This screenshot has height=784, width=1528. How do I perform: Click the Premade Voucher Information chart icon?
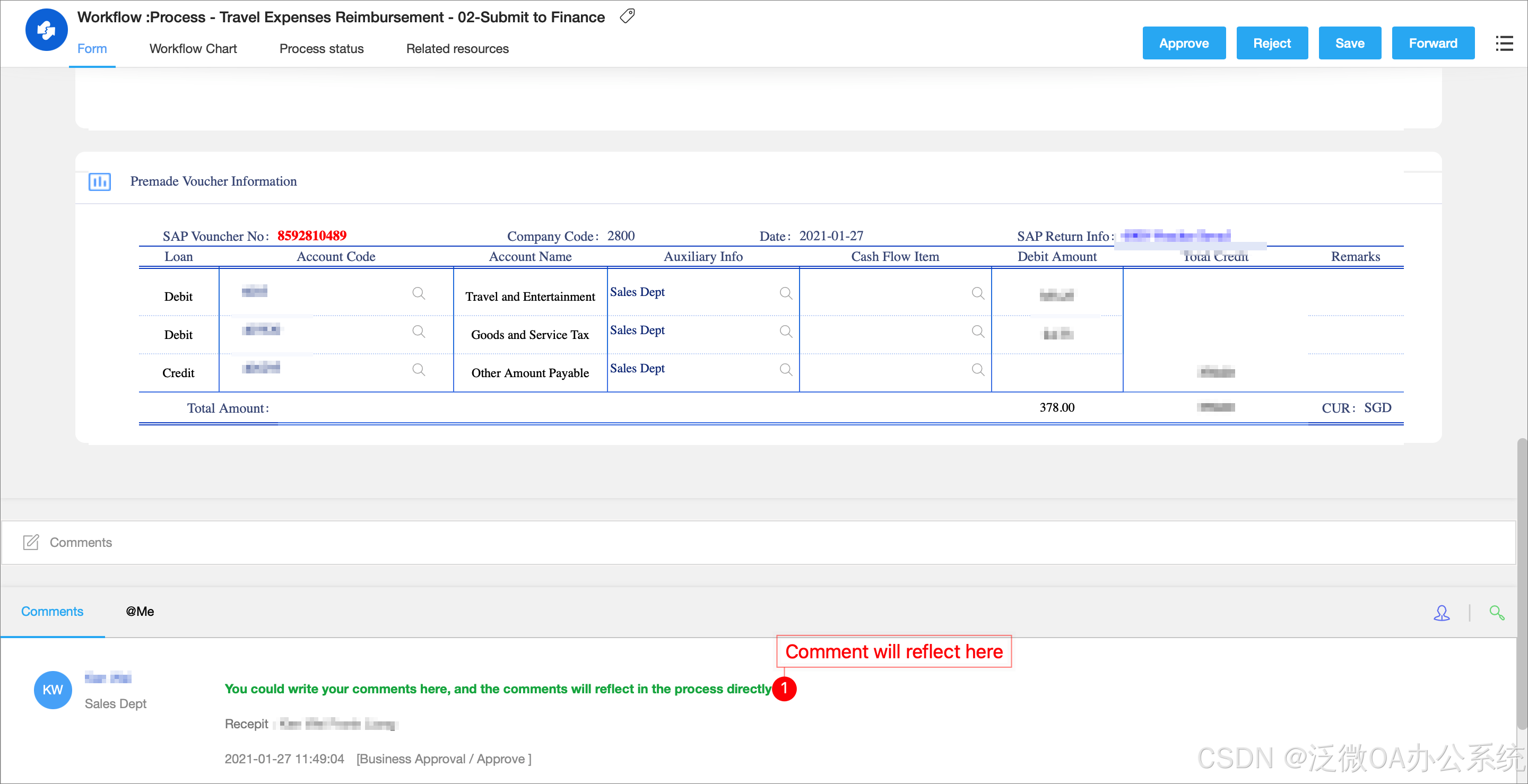100,181
